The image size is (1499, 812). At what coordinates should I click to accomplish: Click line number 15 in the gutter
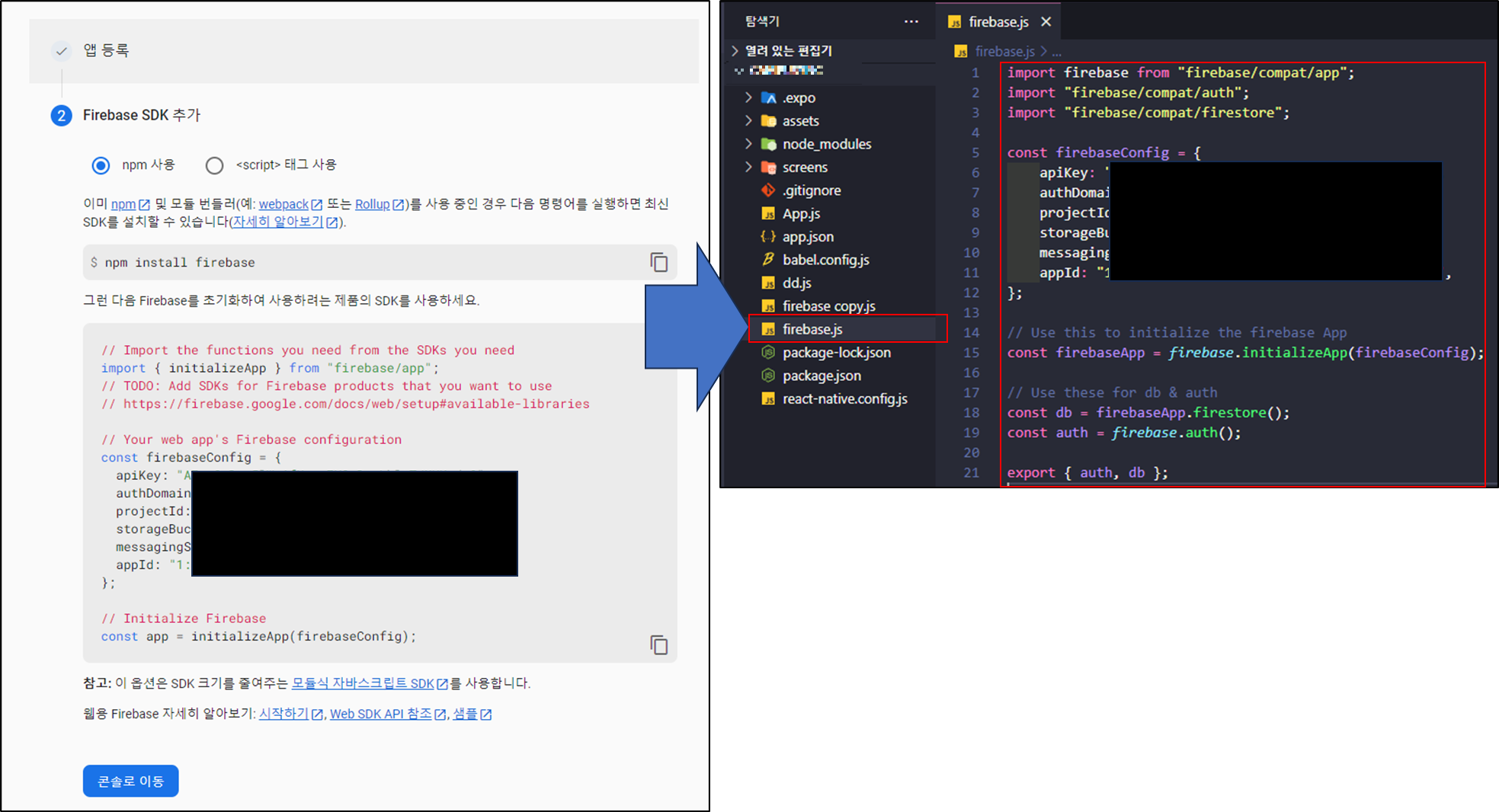pos(971,353)
